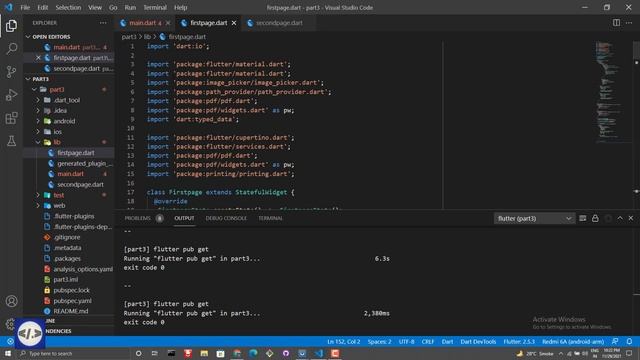Open the Terminal menu
640x360 pixels.
click(155, 7)
